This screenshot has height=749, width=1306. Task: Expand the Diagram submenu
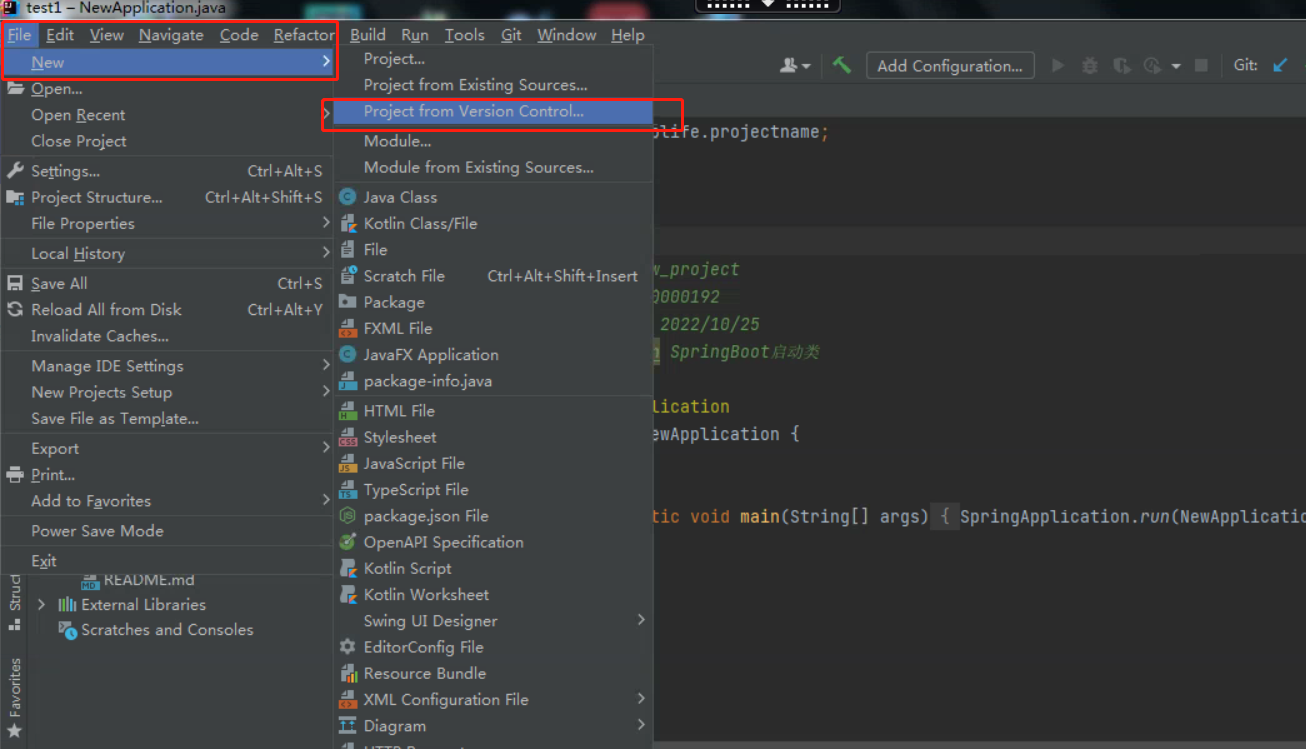click(492, 726)
